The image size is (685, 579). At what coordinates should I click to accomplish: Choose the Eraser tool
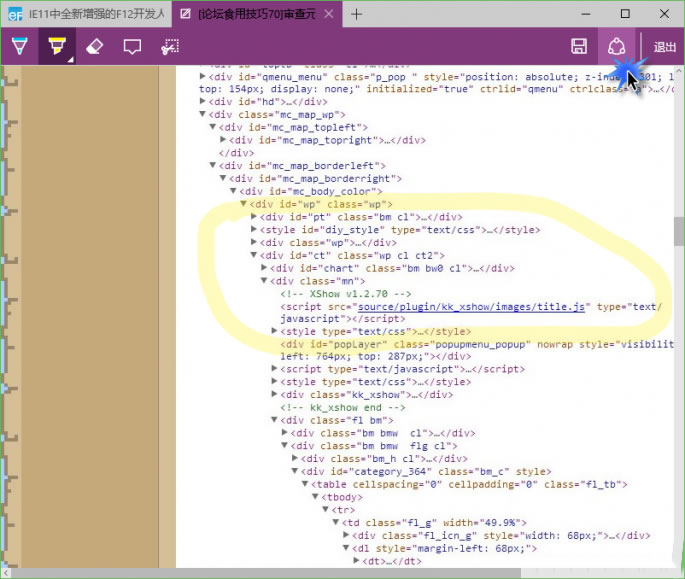point(94,46)
